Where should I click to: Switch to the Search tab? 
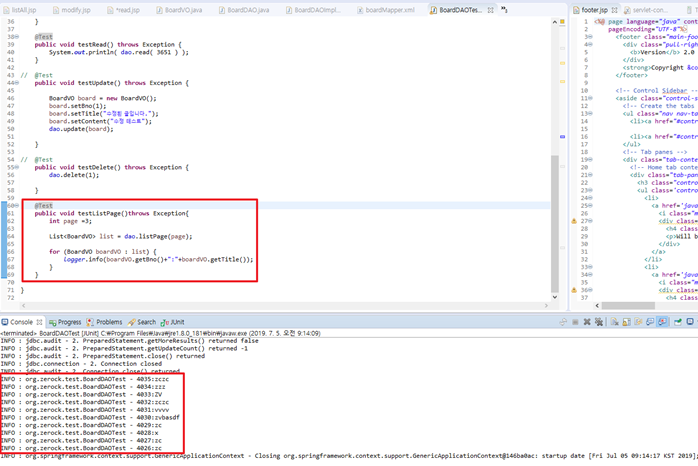pos(142,322)
